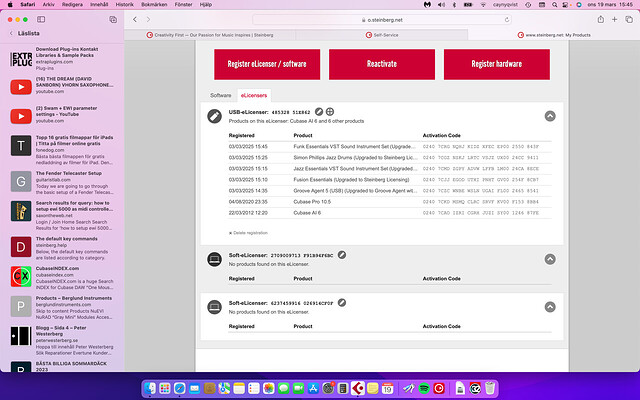
Task: Go back with the Safari back arrow
Action: click(x=135, y=19)
